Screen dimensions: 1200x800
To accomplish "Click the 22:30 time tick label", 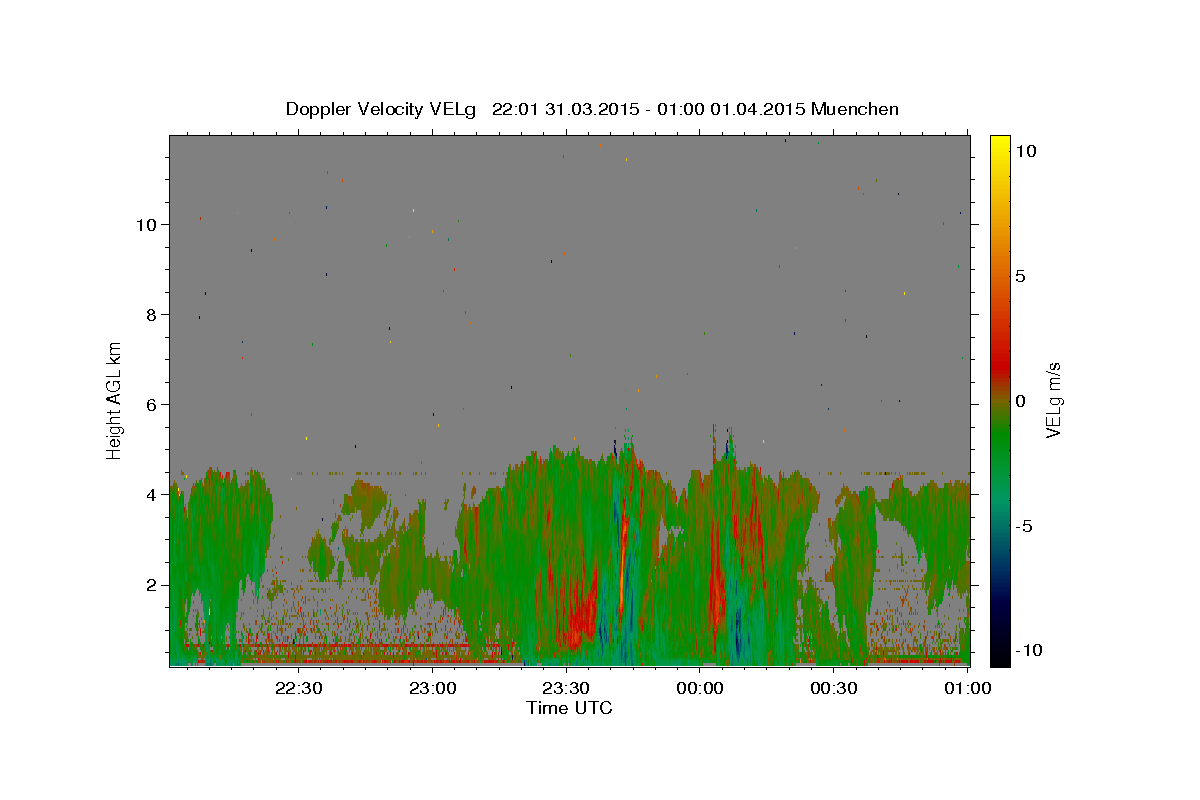I will coord(299,688).
